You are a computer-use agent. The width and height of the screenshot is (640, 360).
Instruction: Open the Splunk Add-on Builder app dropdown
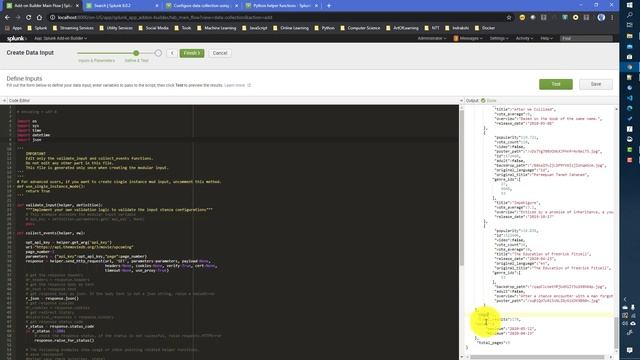point(60,38)
